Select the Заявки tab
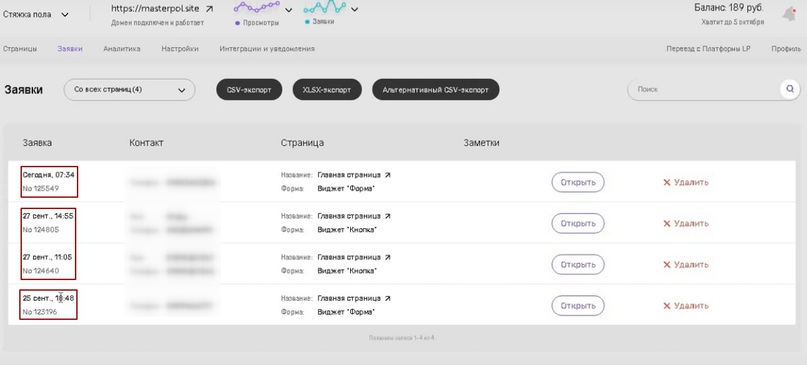807x365 pixels. pos(70,49)
